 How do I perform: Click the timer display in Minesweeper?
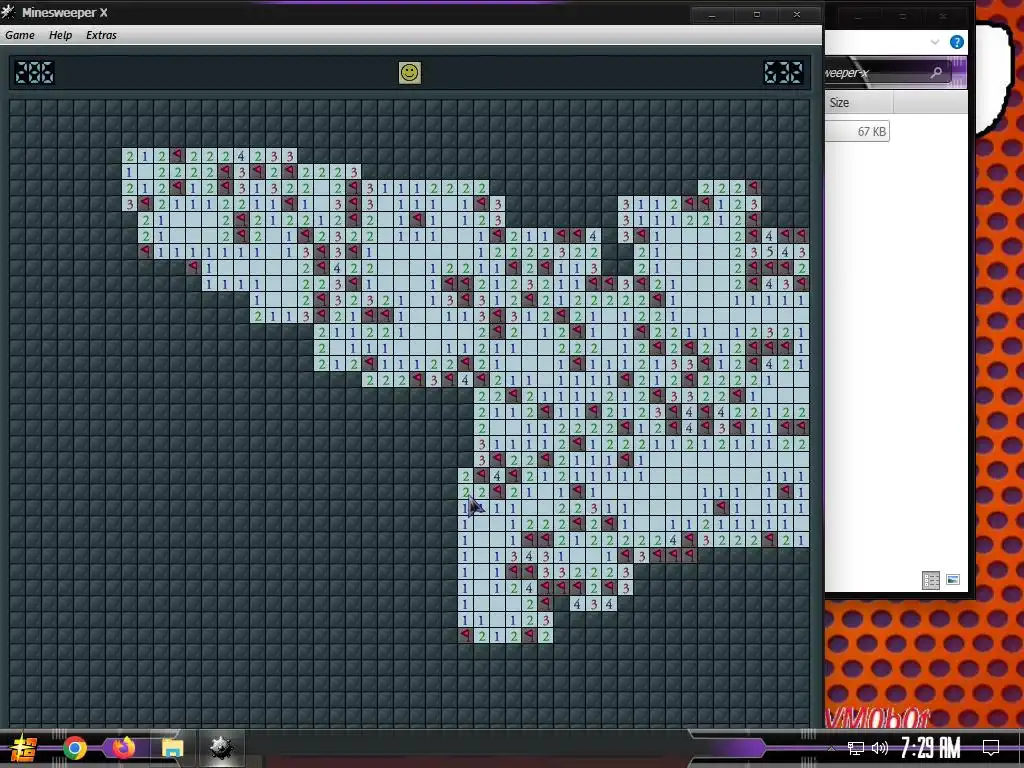(x=783, y=72)
